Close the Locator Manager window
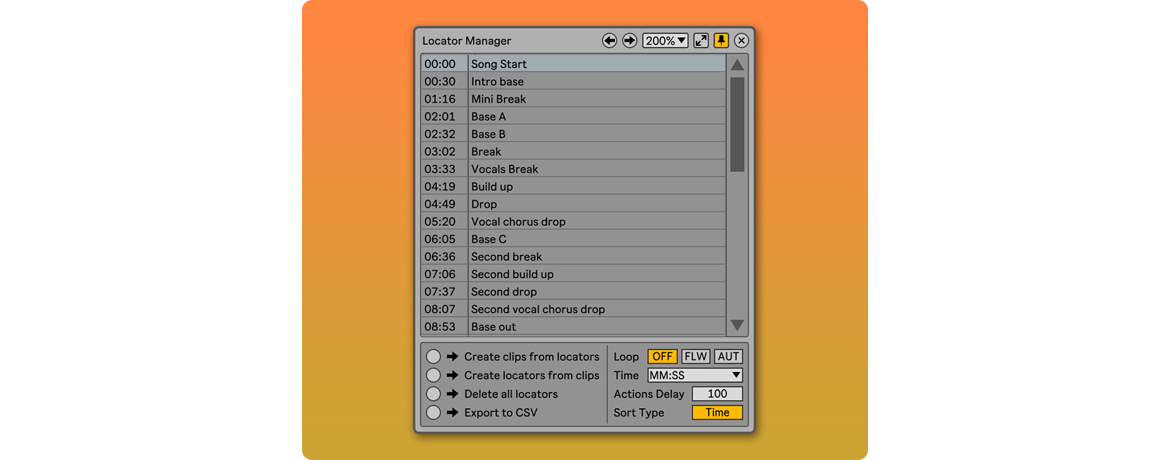 741,41
